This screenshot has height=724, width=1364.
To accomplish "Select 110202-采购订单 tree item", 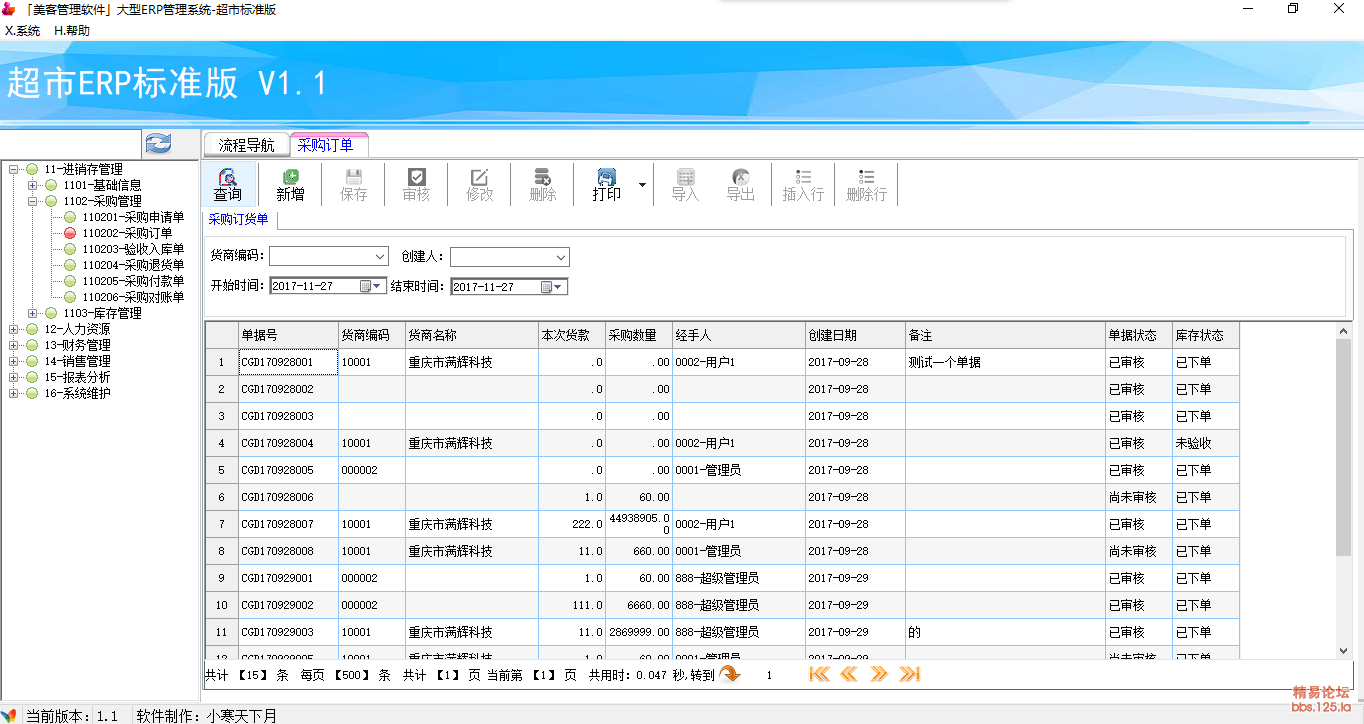I will click(127, 233).
